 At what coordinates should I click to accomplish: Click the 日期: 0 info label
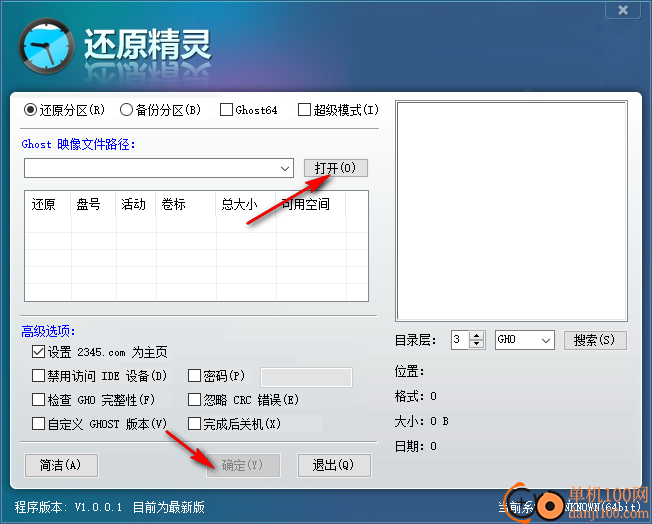click(416, 446)
